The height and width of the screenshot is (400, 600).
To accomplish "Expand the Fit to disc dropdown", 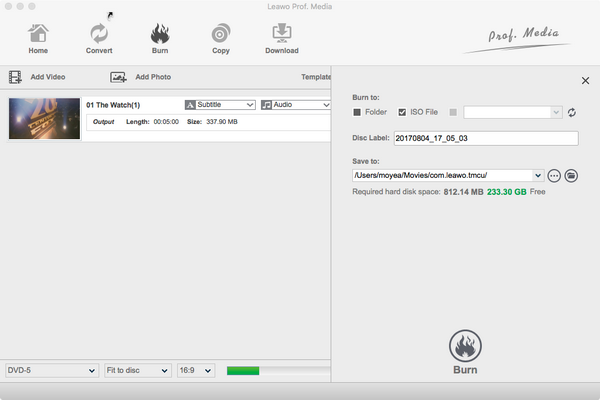I will point(136,370).
